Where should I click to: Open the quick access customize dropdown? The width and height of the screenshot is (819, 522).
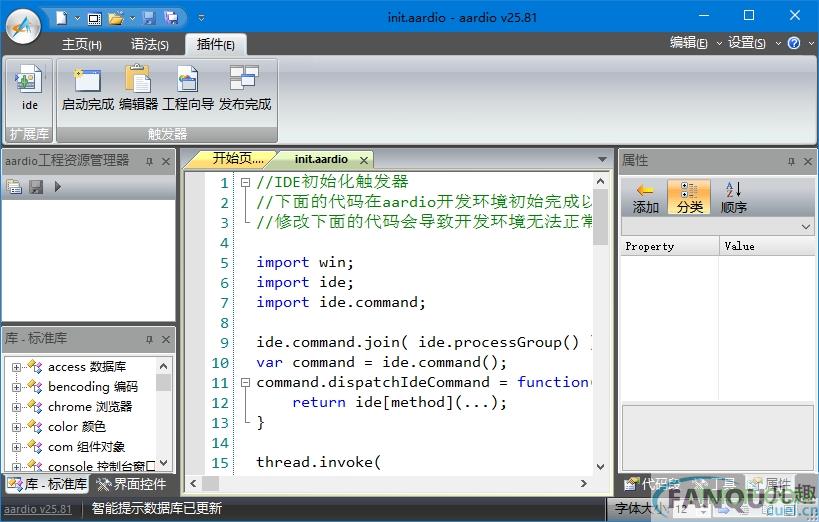(201, 18)
